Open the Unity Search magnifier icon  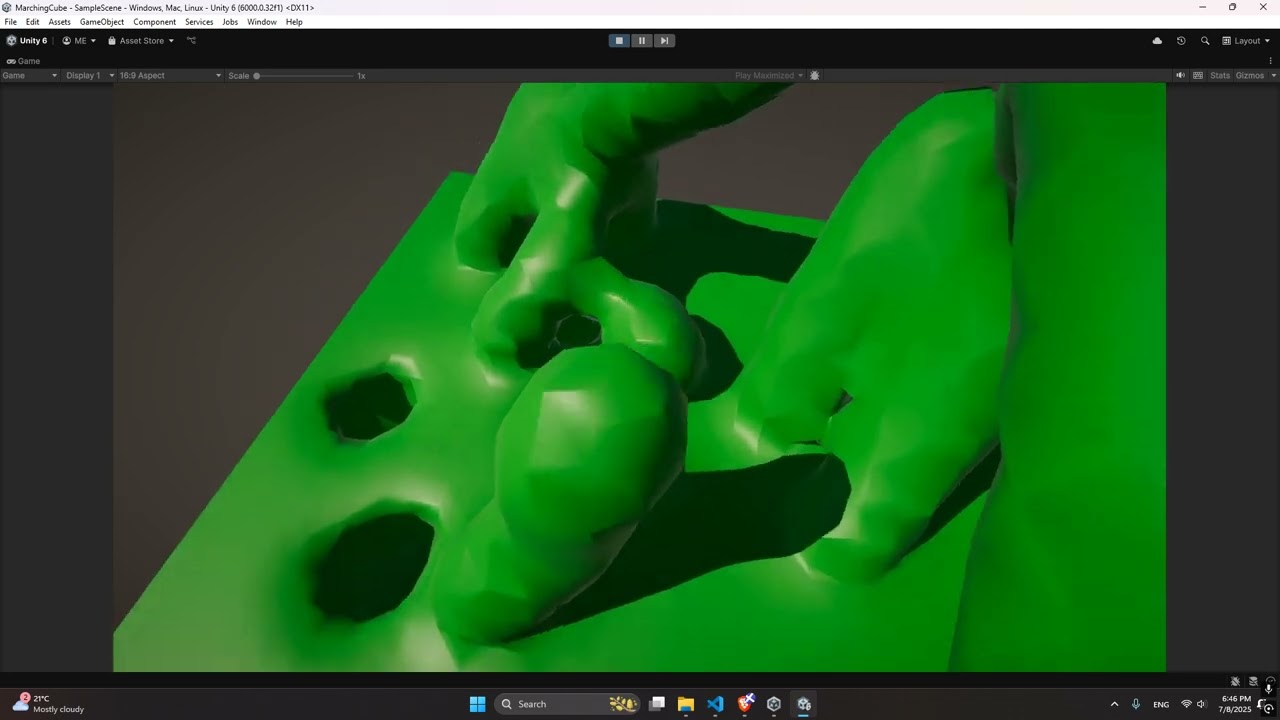point(1205,41)
